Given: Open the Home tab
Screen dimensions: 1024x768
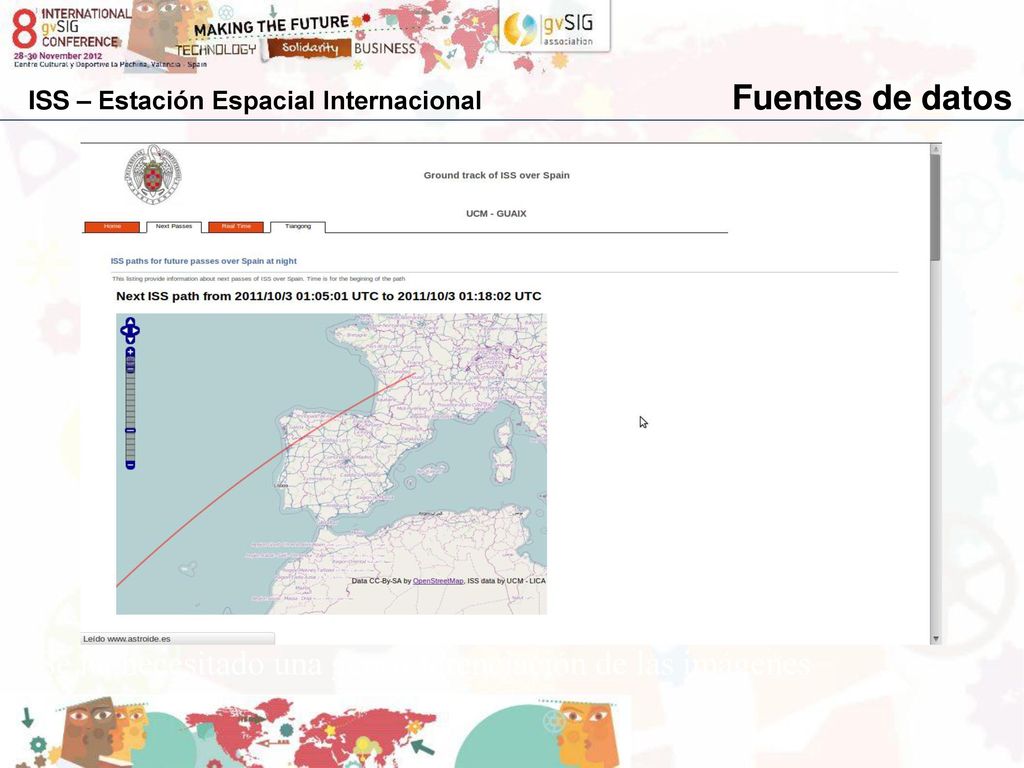Looking at the screenshot, I should click(112, 227).
